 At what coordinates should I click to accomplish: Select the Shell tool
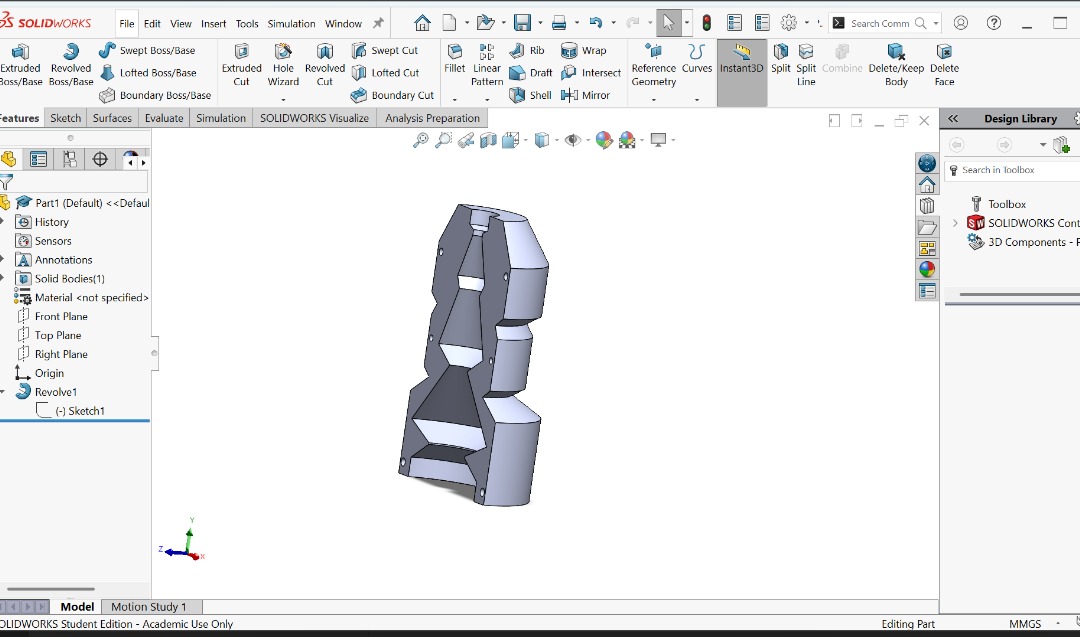[530, 95]
